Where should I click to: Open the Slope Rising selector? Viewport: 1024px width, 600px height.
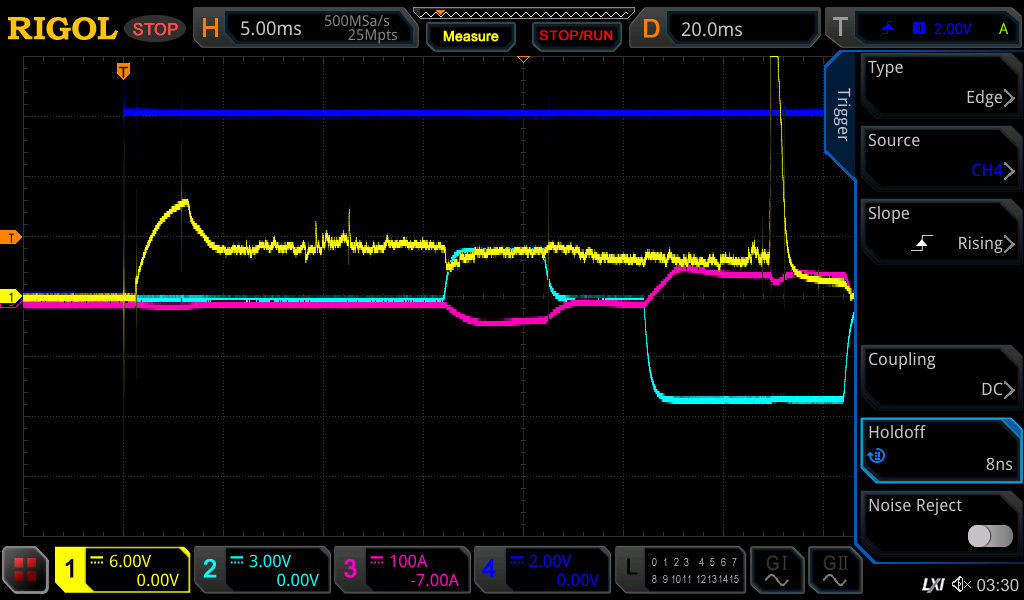(940, 229)
